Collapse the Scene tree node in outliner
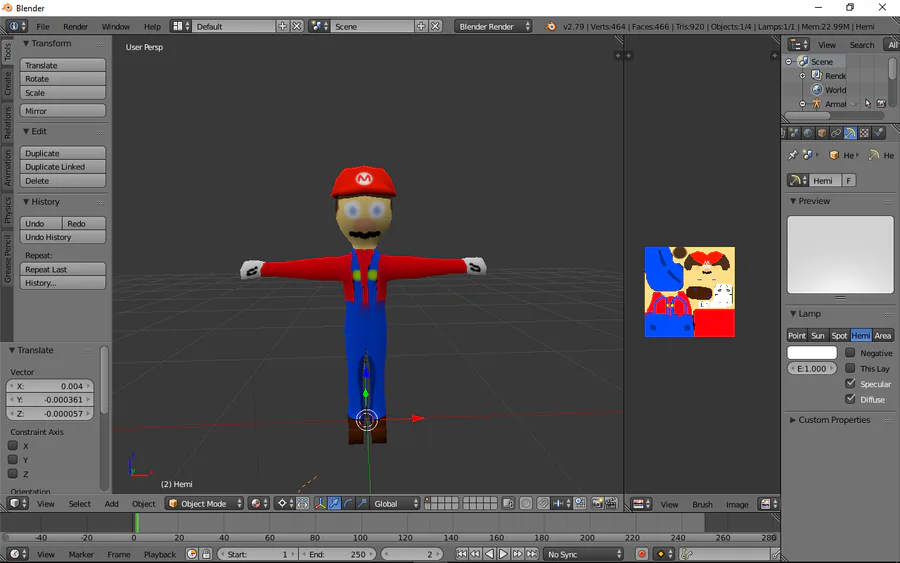This screenshot has height=563, width=900. click(789, 61)
